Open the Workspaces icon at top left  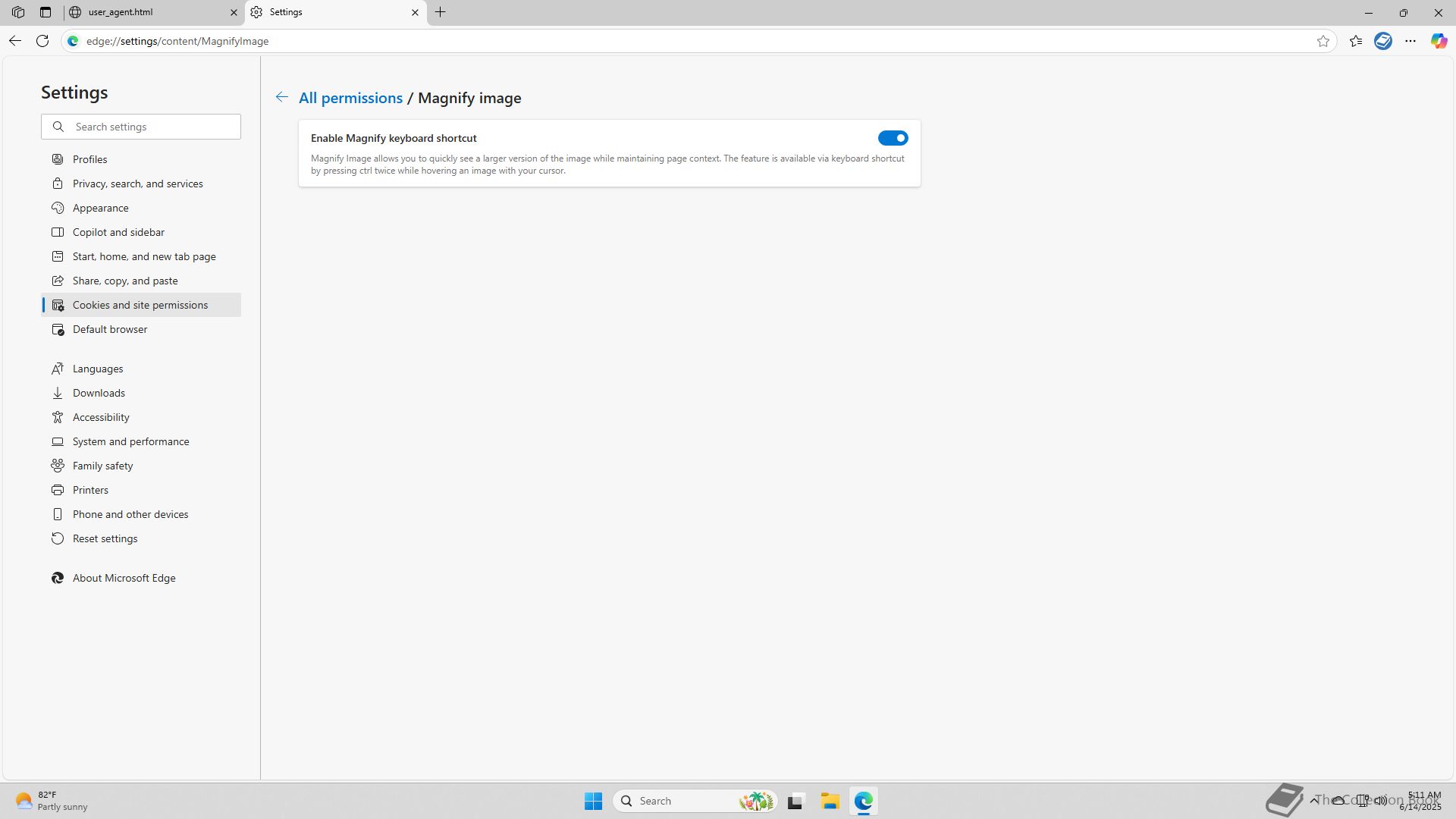18,12
